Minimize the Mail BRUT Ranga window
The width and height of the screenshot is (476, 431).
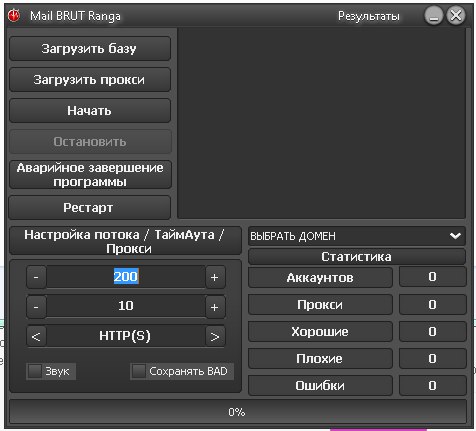434,16
